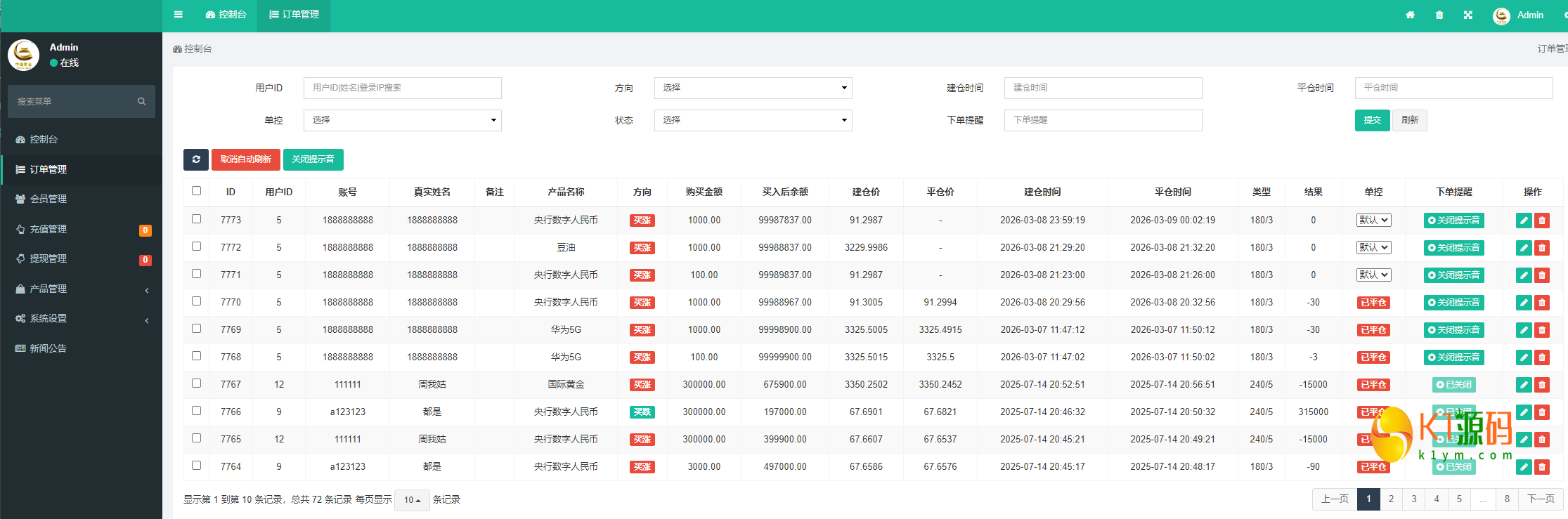Check the row checkbox for order 7770

[196, 301]
